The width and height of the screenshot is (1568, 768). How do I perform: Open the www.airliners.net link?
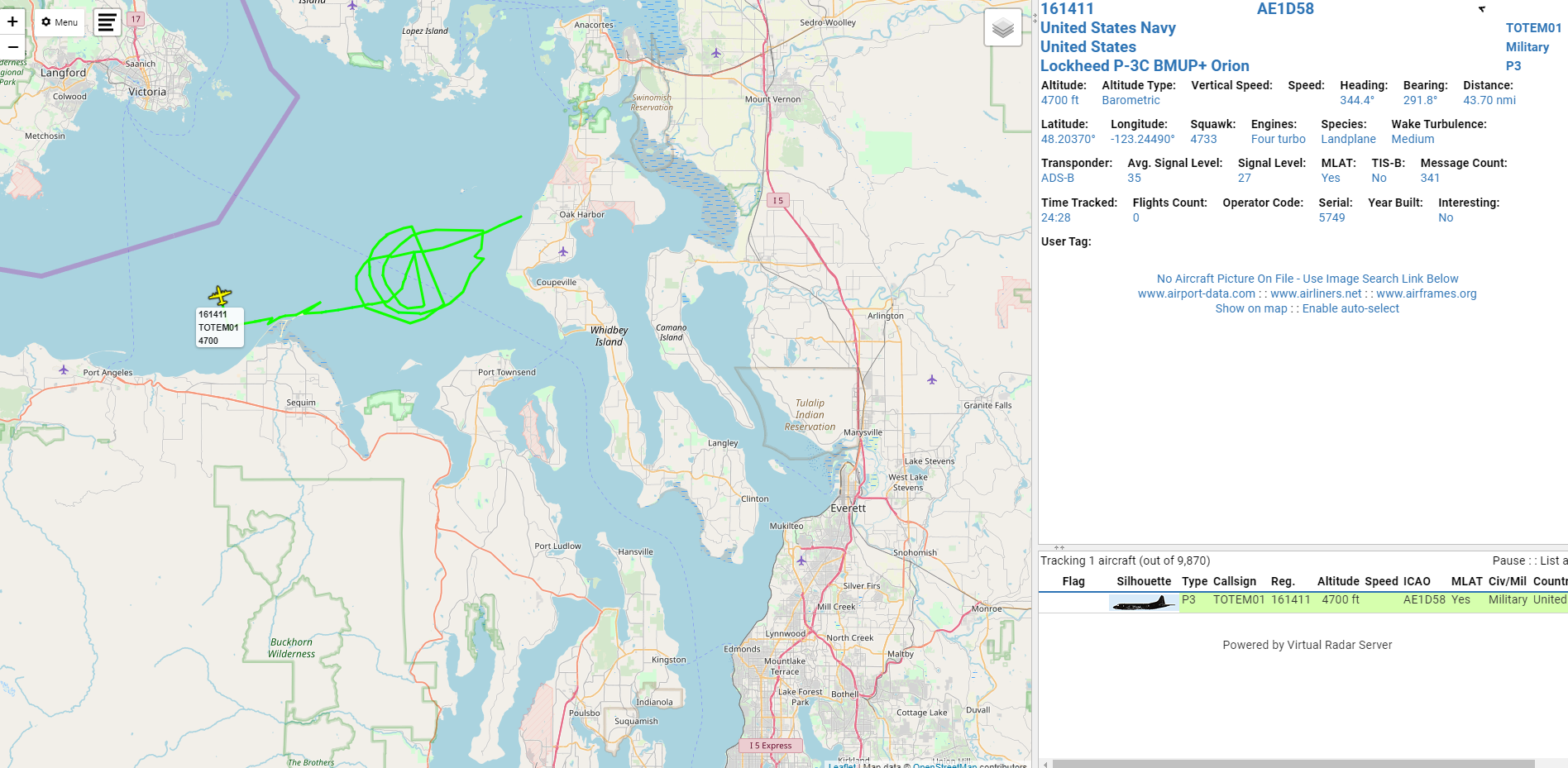pos(1316,293)
